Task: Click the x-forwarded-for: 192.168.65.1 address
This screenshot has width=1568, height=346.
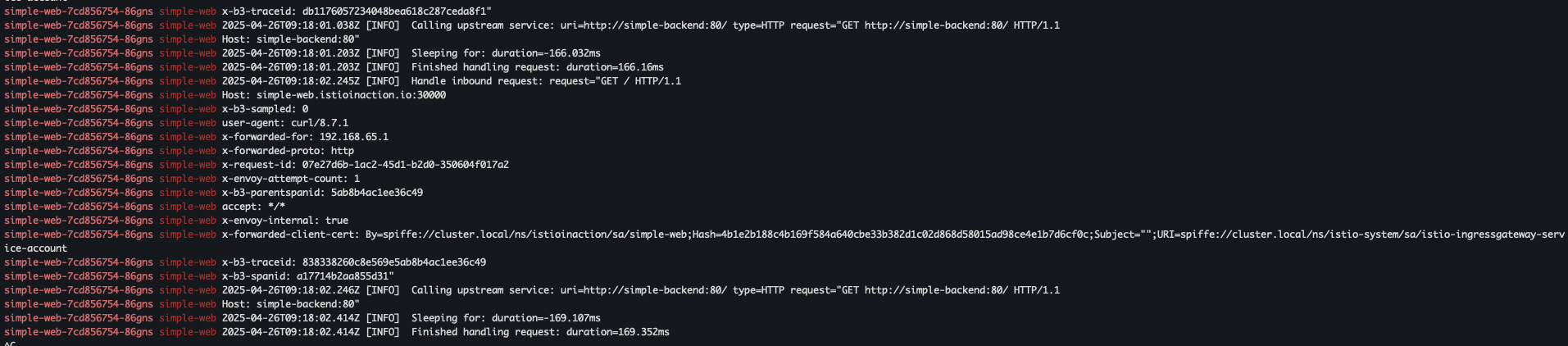Action: 354,137
